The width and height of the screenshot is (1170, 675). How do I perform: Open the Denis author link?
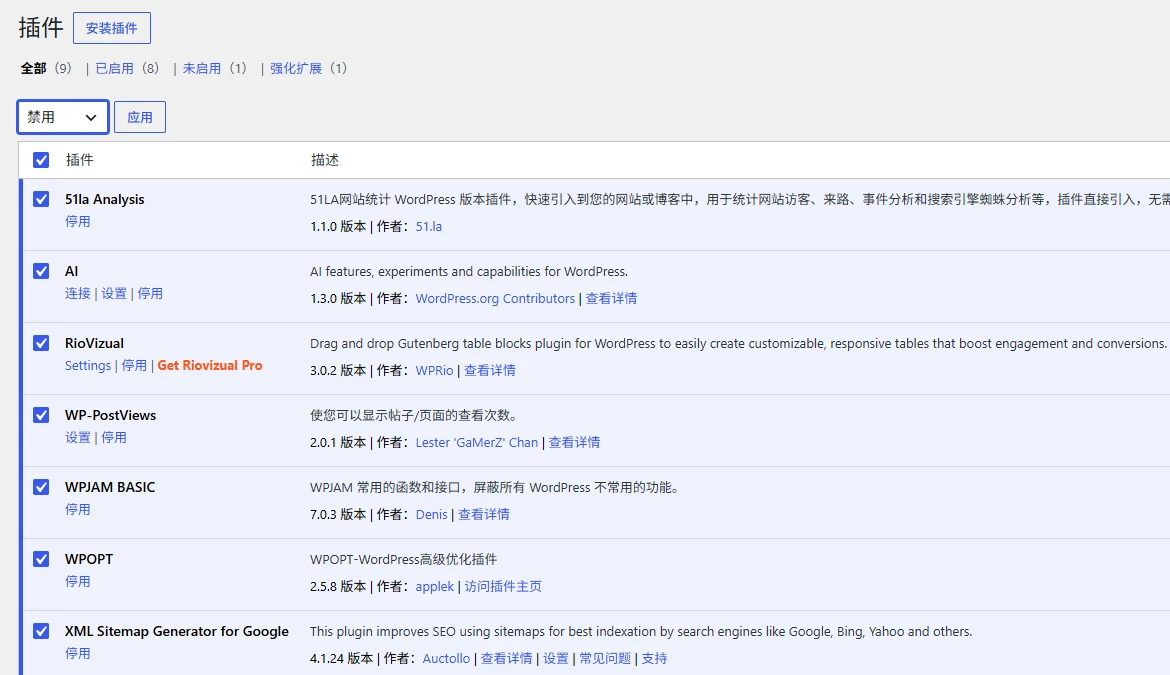431,514
